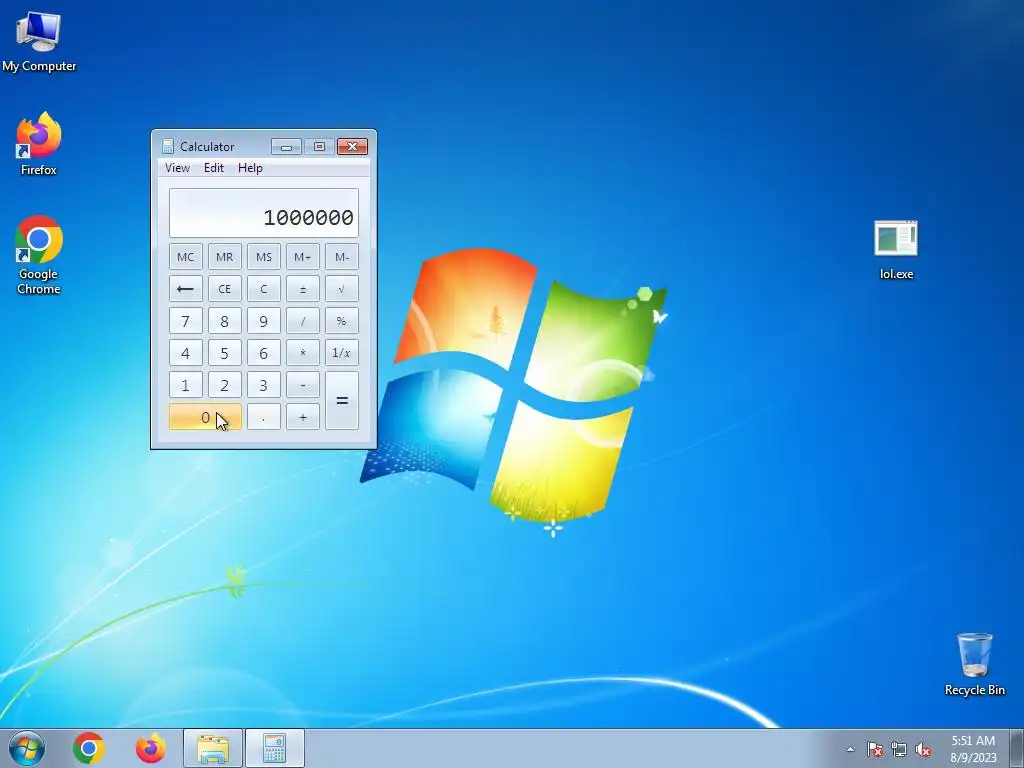Click the calculator display showing 1000000
This screenshot has height=768, width=1024.
(x=264, y=213)
